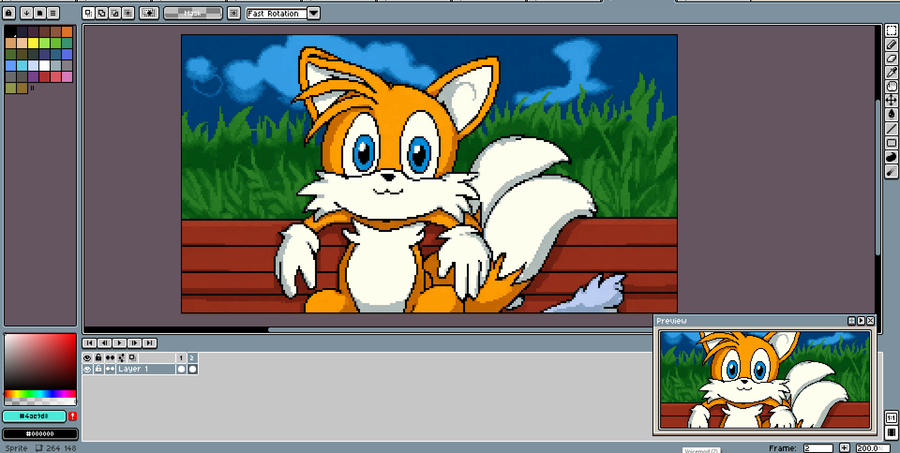Open the palette sort and gradients menu
Image resolution: width=900 pixels, height=453 pixels.
pyautogui.click(x=26, y=13)
